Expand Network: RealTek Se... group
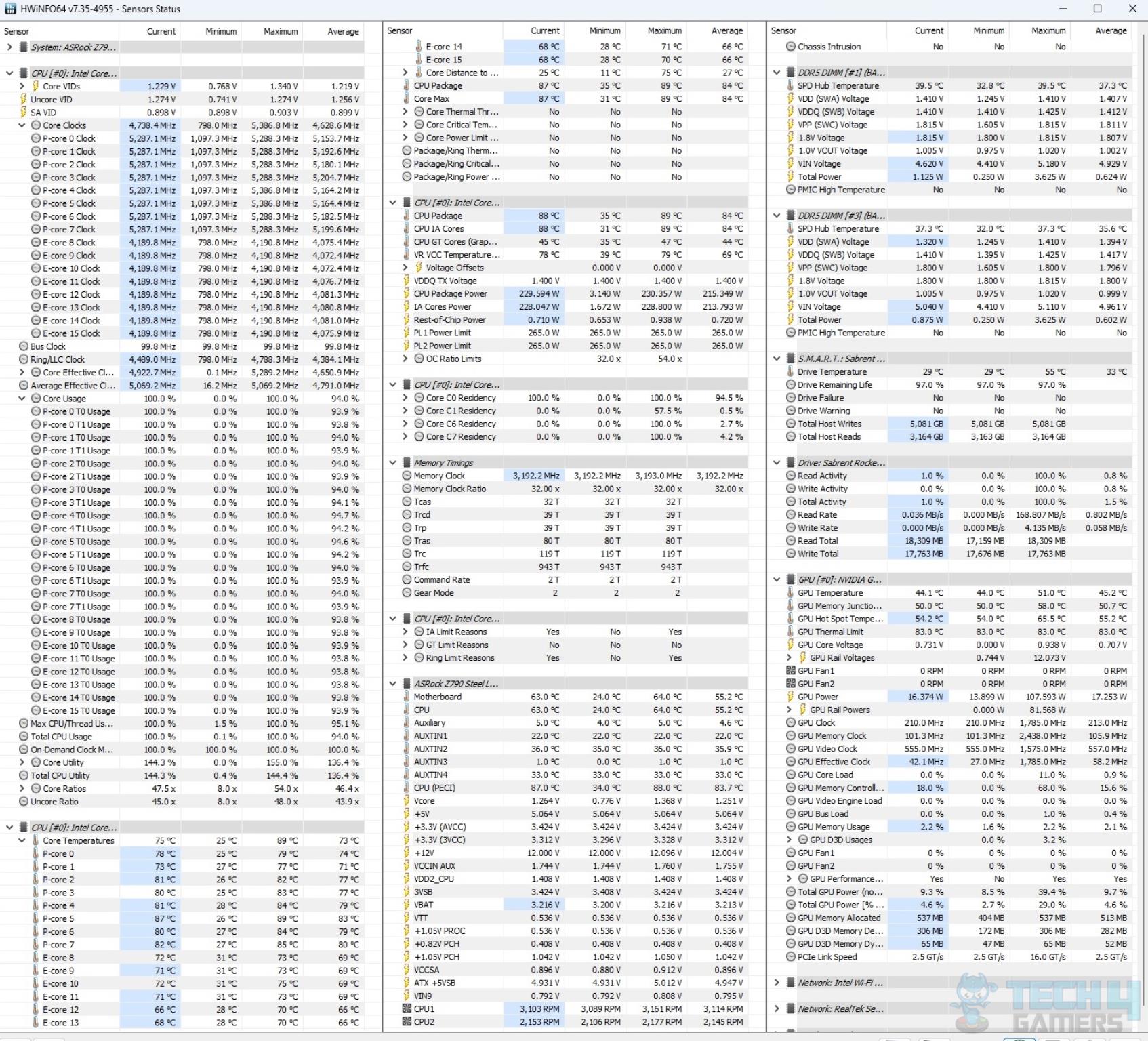Image resolution: width=1148 pixels, height=1041 pixels. (x=777, y=1008)
